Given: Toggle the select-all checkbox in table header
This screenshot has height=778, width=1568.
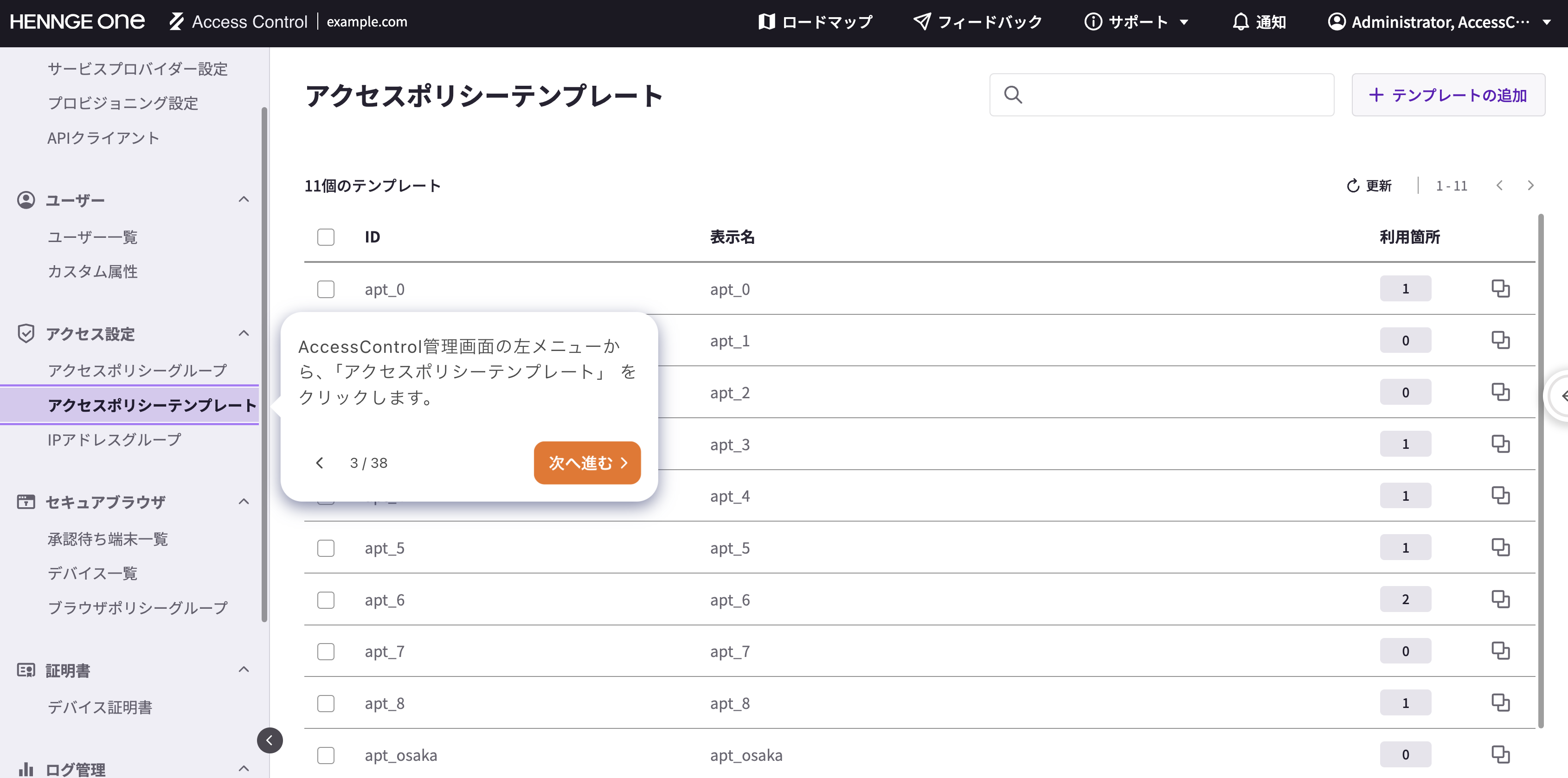Looking at the screenshot, I should pyautogui.click(x=326, y=237).
